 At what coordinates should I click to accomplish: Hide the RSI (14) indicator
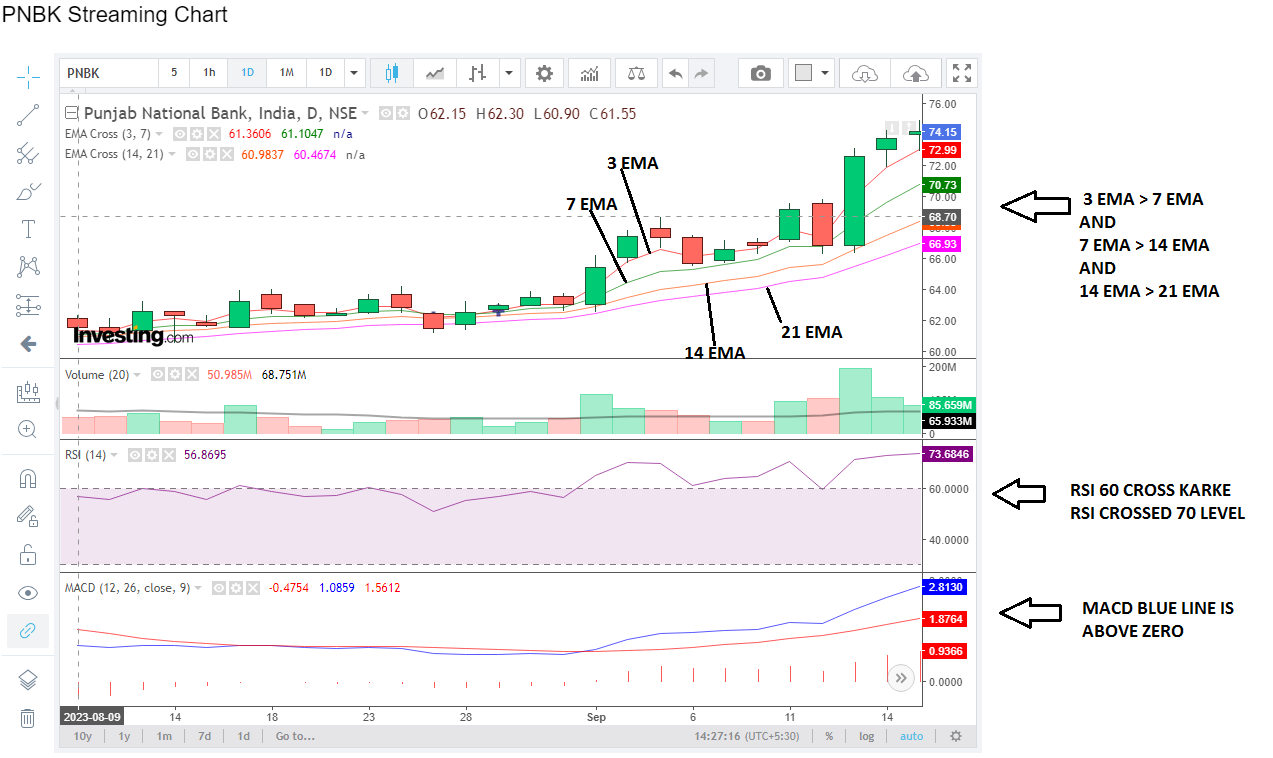click(135, 454)
